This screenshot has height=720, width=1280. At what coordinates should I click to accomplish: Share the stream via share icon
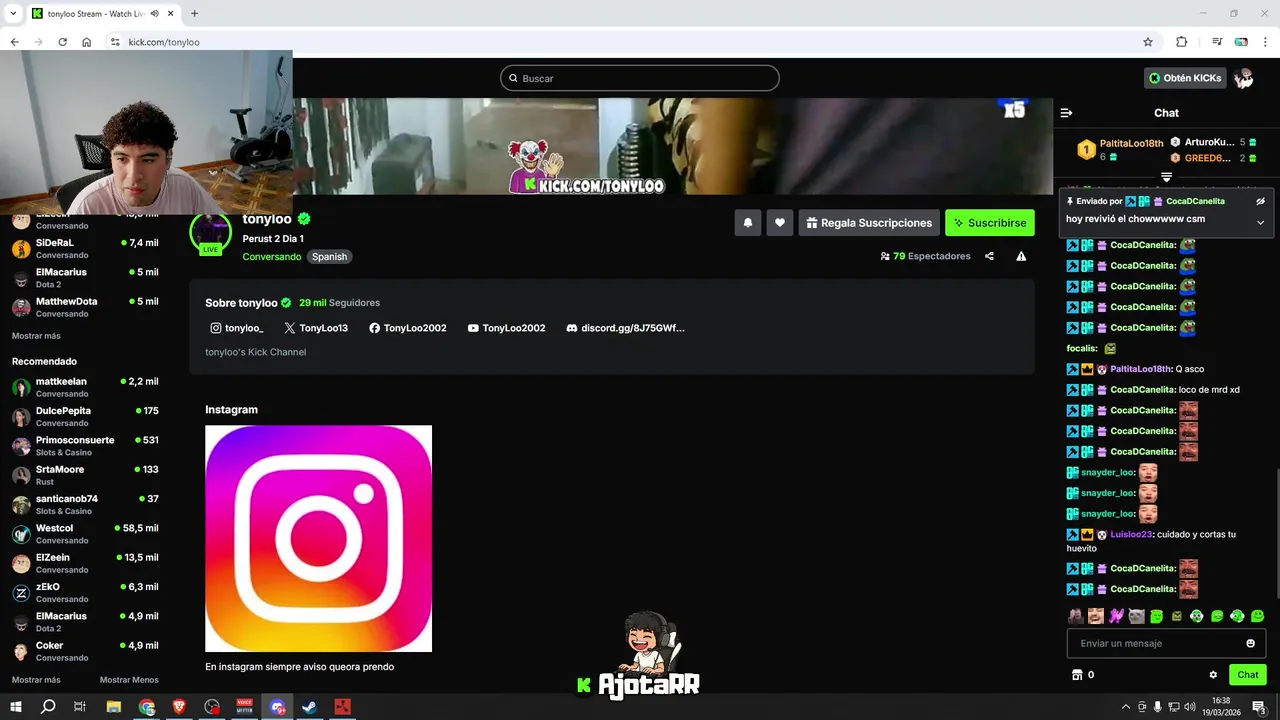[989, 256]
